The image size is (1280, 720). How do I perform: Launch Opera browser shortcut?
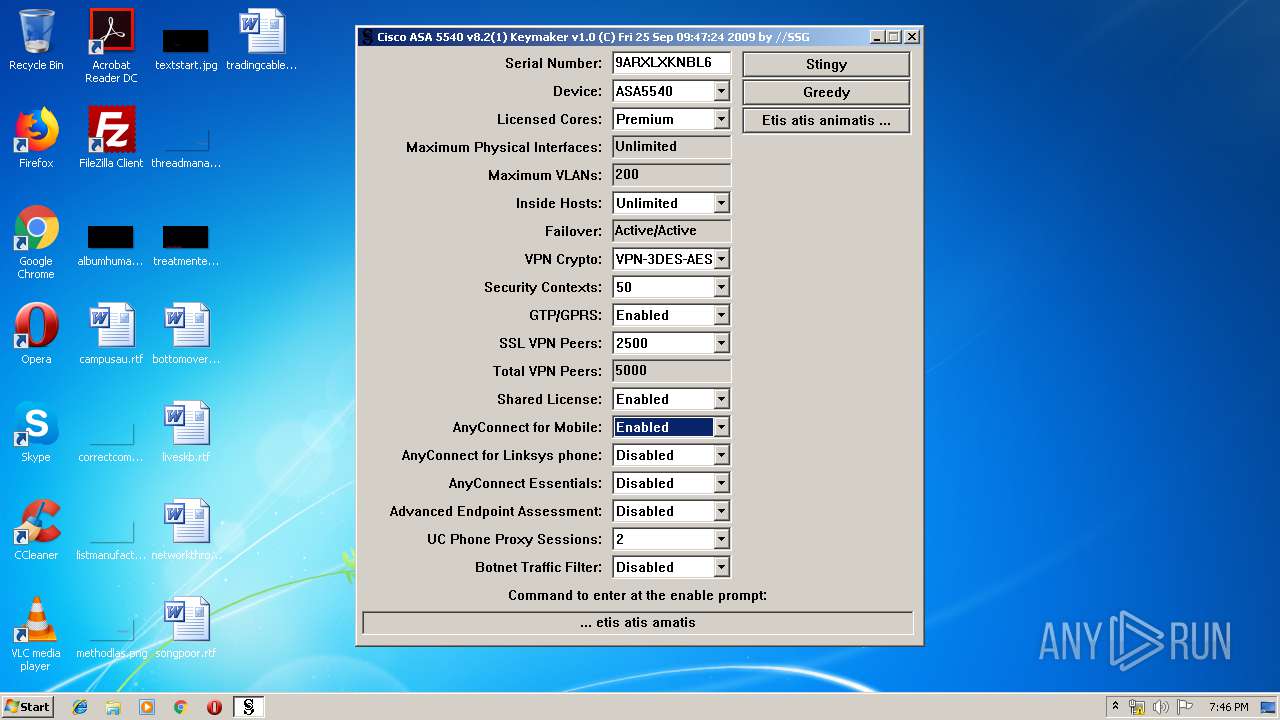[36, 334]
